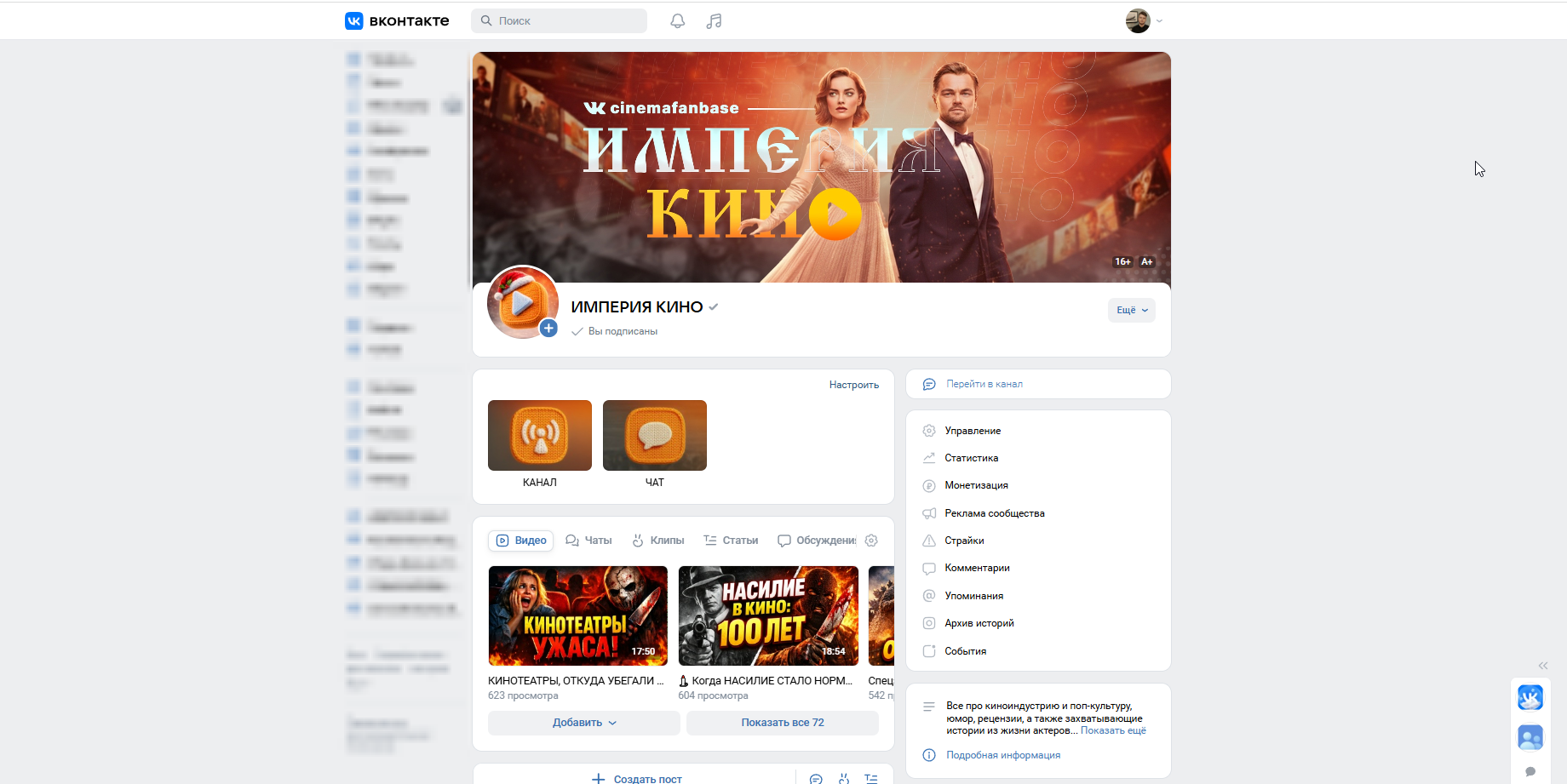Open Страйки via its warning triangle icon
This screenshot has height=784, width=1567.
coord(929,541)
